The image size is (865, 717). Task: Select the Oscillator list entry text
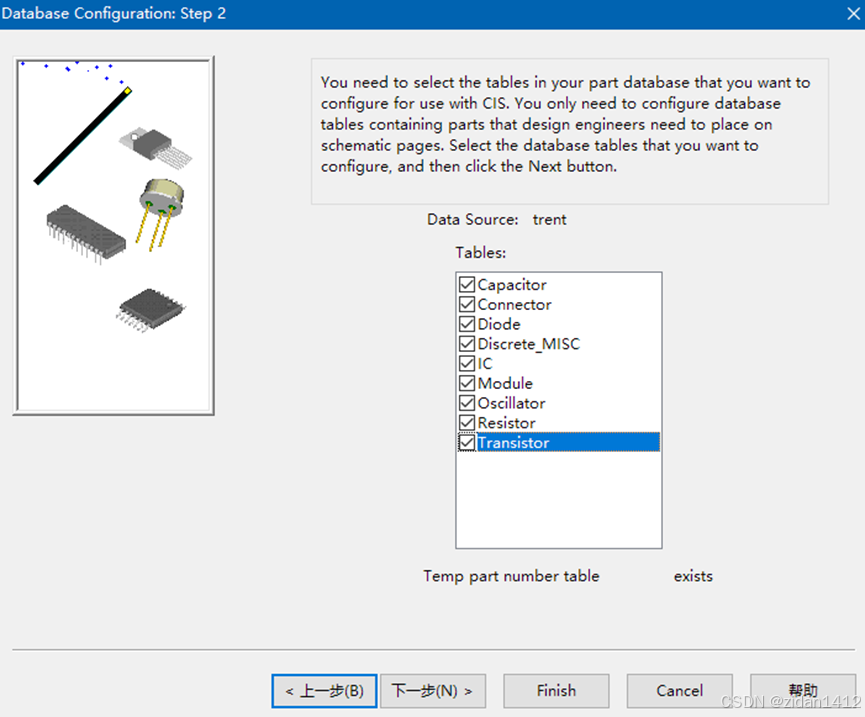pyautogui.click(x=511, y=403)
